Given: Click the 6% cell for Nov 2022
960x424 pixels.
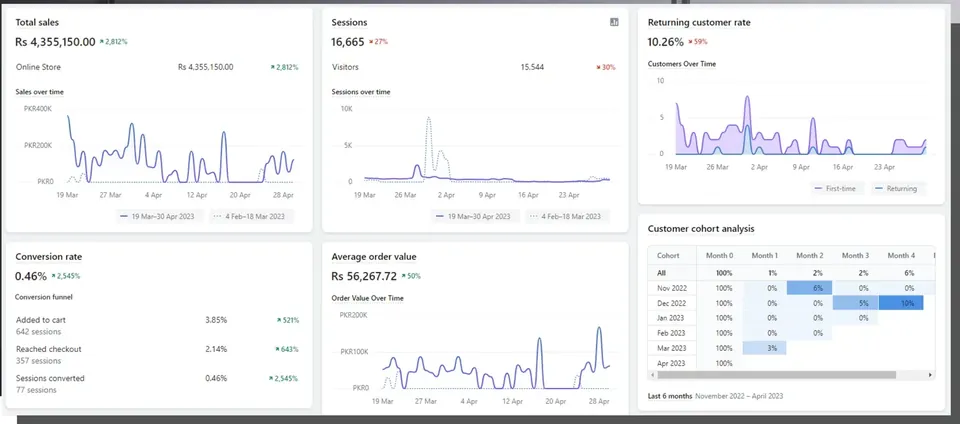Looking at the screenshot, I should coord(809,288).
